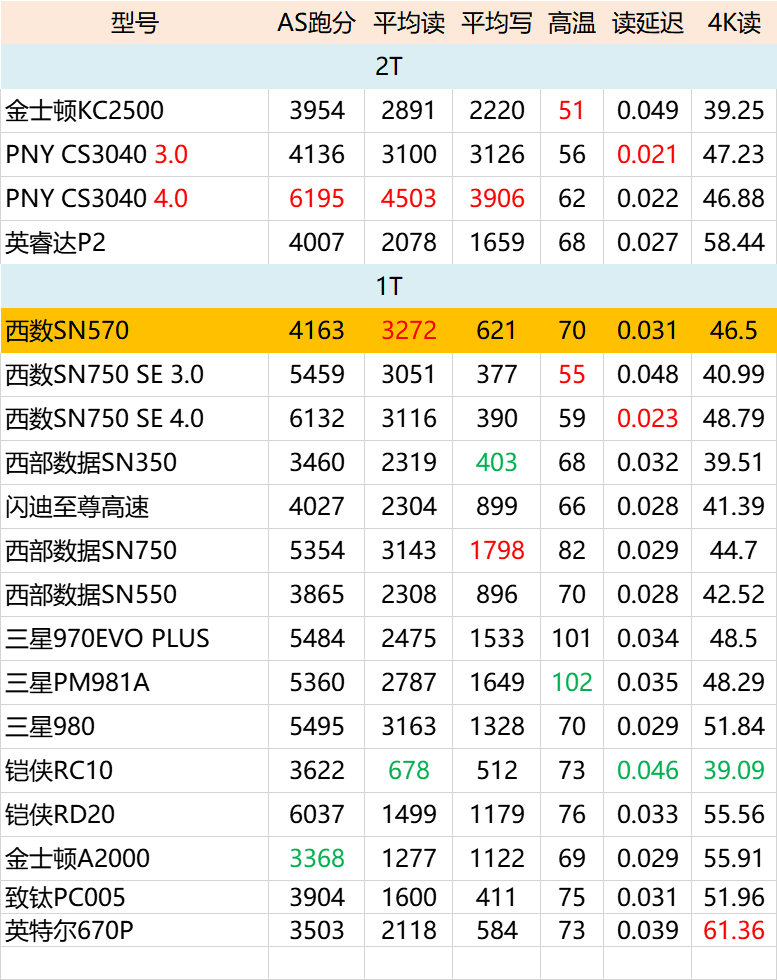Select the highlighted 西数SN570 cell
The height and width of the screenshot is (980, 777).
[x=134, y=330]
